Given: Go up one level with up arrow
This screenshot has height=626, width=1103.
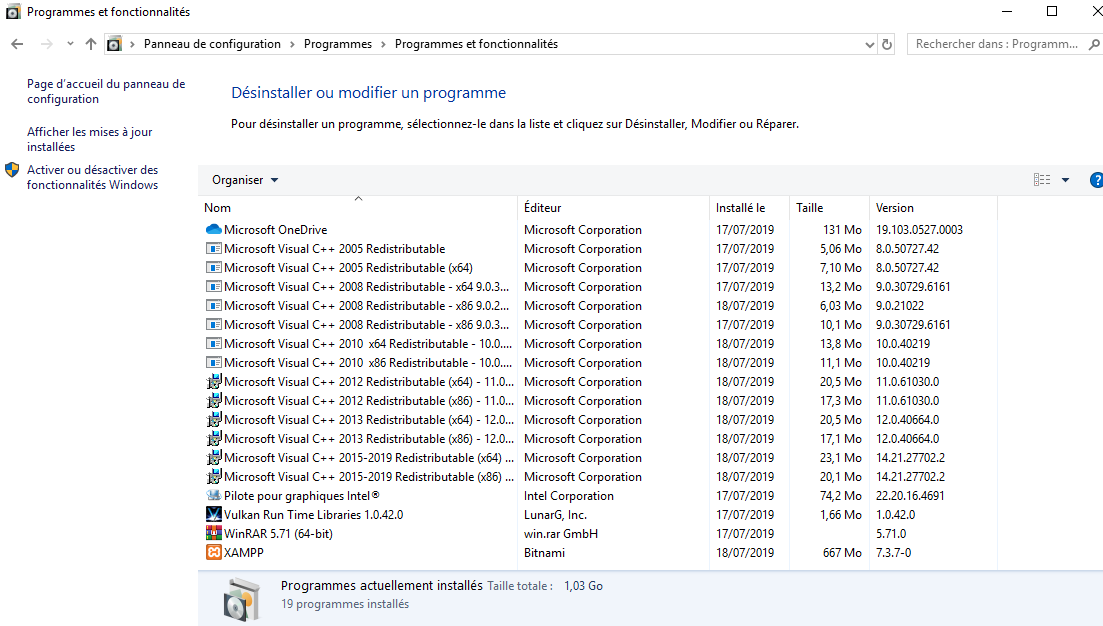Looking at the screenshot, I should tap(91, 44).
